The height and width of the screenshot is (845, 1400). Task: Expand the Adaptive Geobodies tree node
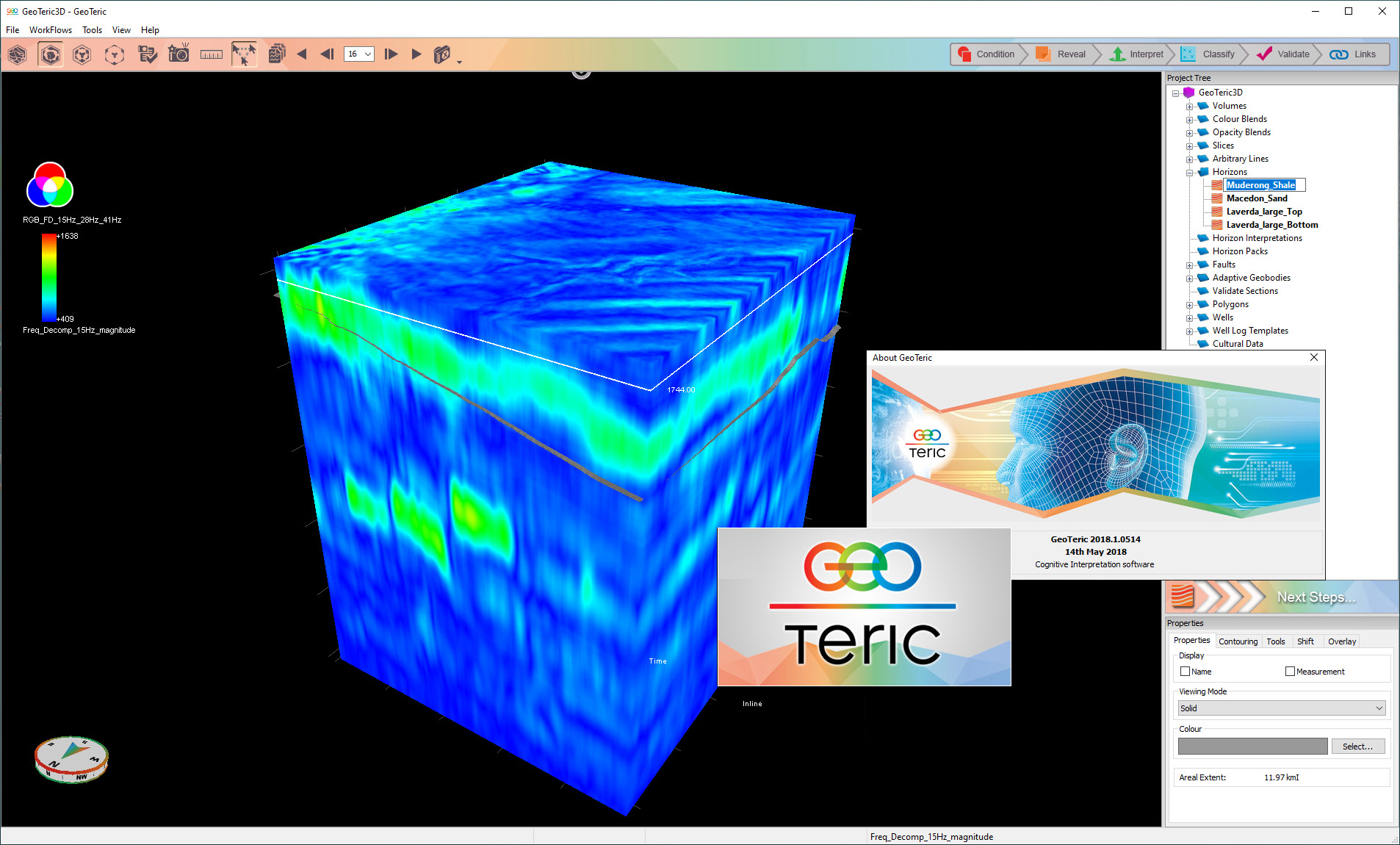point(1189,278)
